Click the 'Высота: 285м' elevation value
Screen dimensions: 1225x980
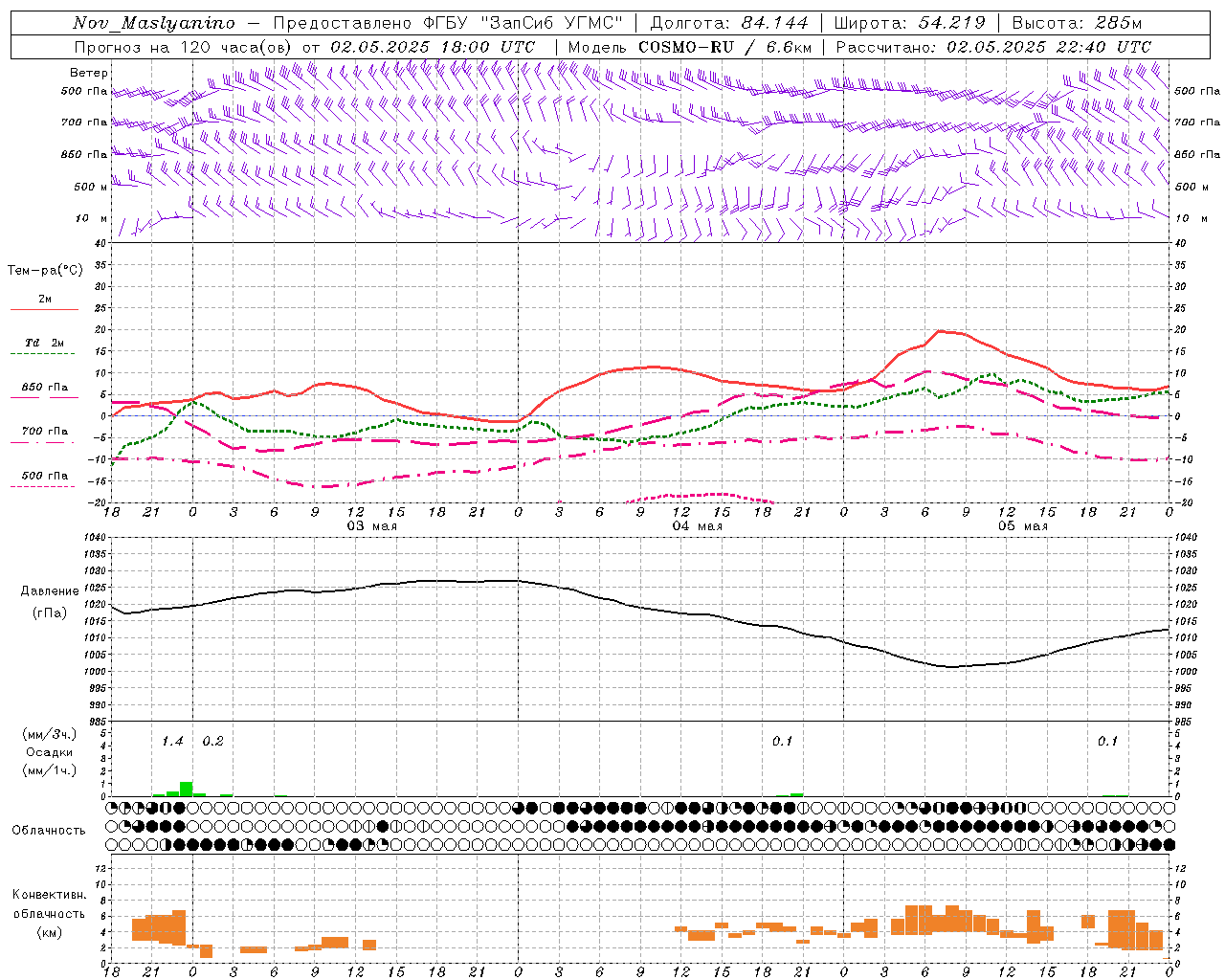[1077, 23]
